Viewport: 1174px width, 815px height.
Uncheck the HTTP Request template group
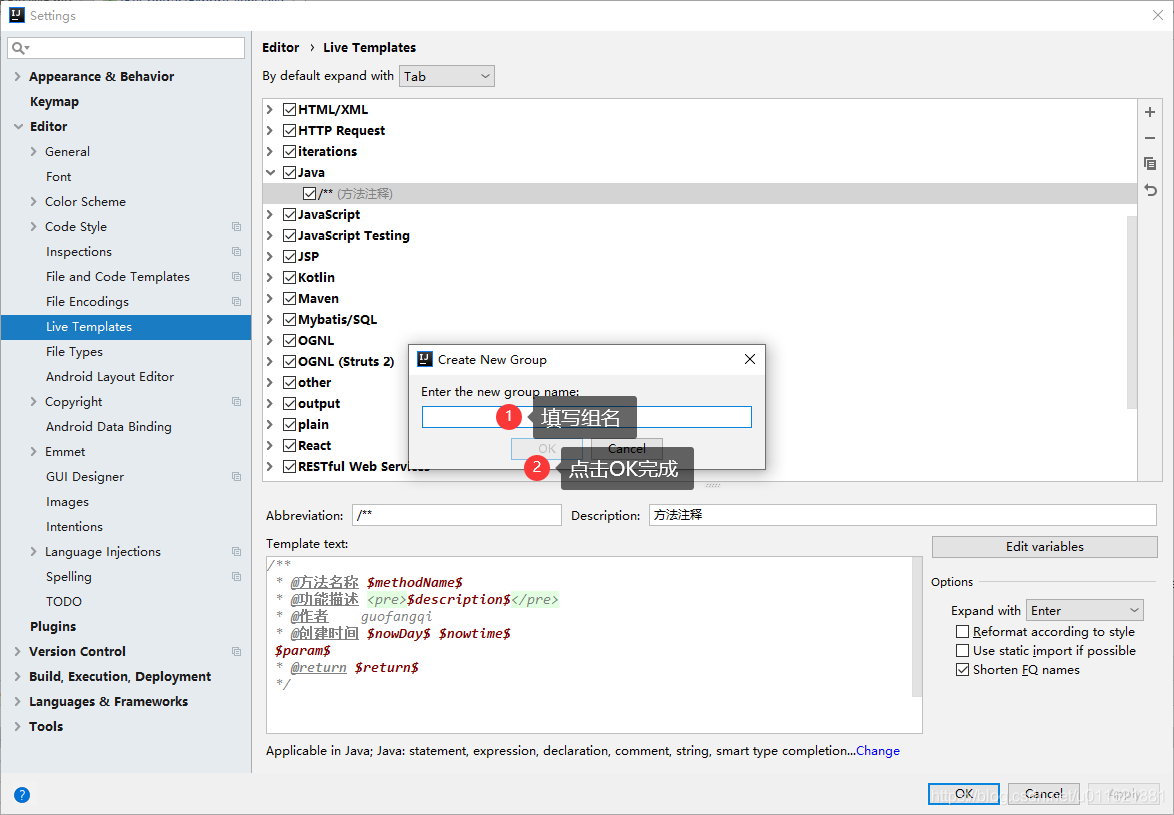(290, 130)
